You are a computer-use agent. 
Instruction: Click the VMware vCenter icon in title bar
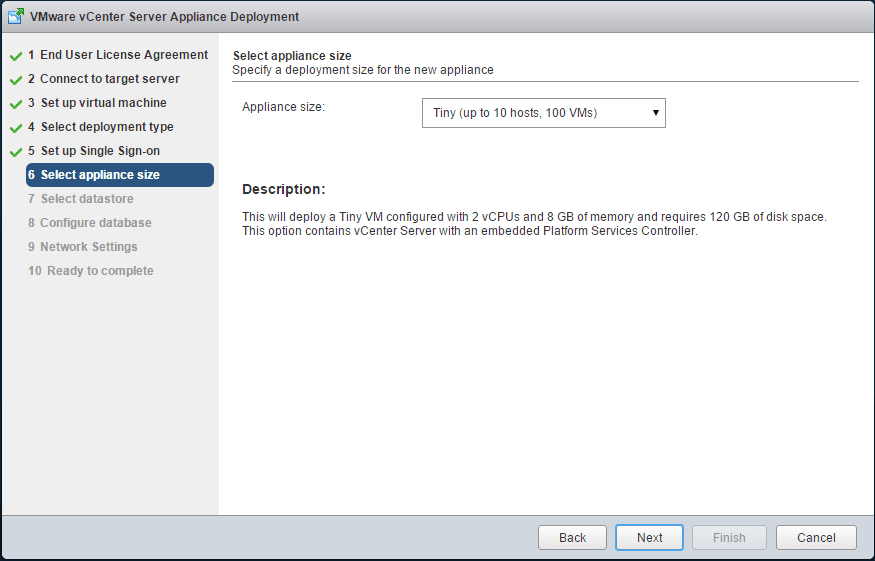[x=16, y=17]
